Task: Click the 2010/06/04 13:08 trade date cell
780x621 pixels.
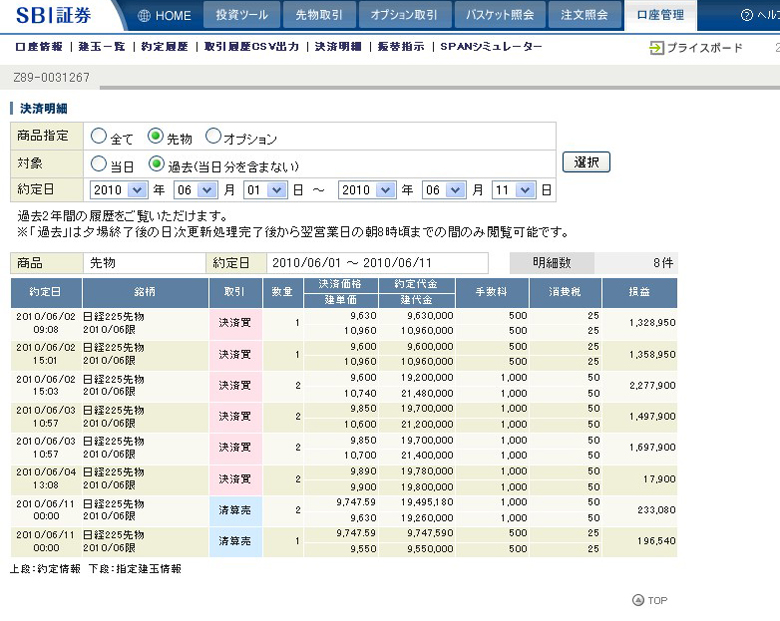Action: tap(46, 479)
